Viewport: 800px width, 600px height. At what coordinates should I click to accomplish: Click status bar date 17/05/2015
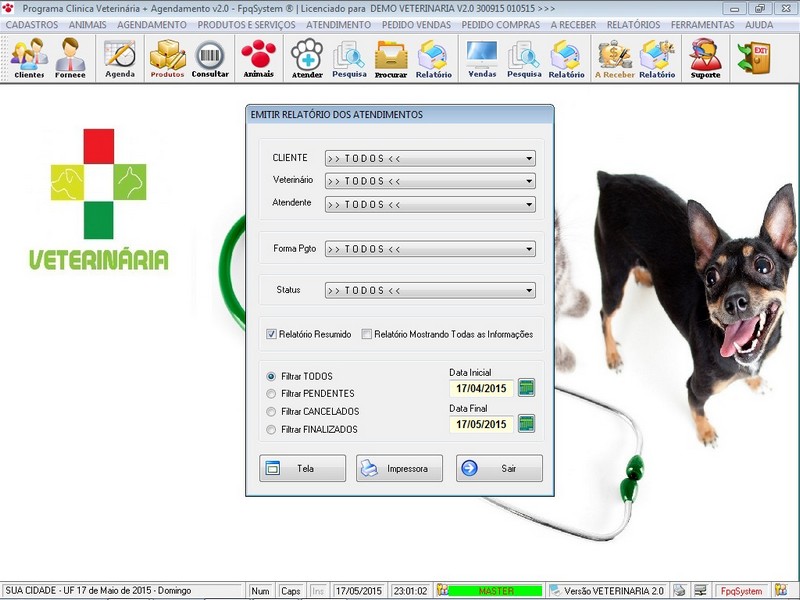359,591
